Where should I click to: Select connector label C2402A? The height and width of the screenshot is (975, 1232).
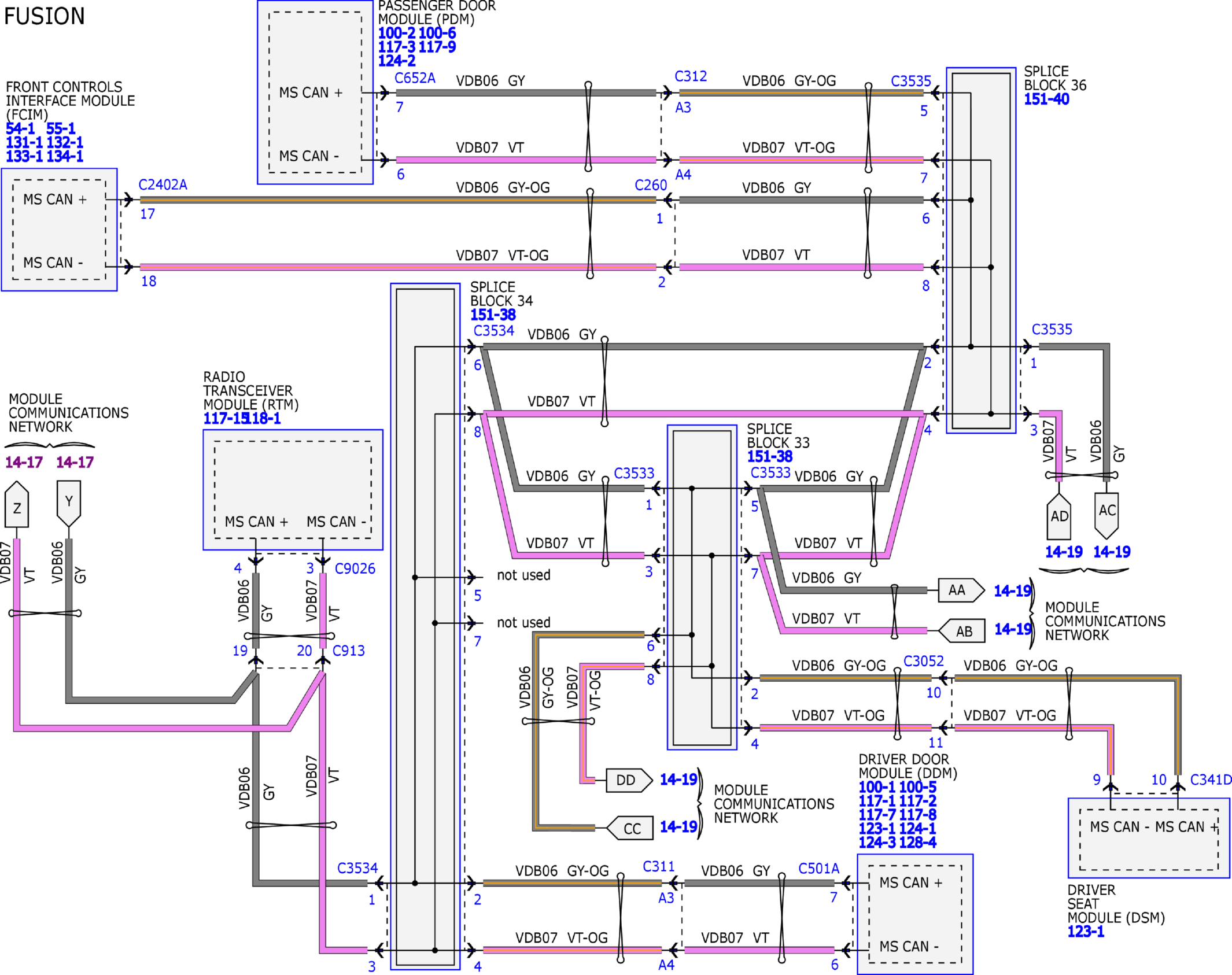[x=163, y=184]
